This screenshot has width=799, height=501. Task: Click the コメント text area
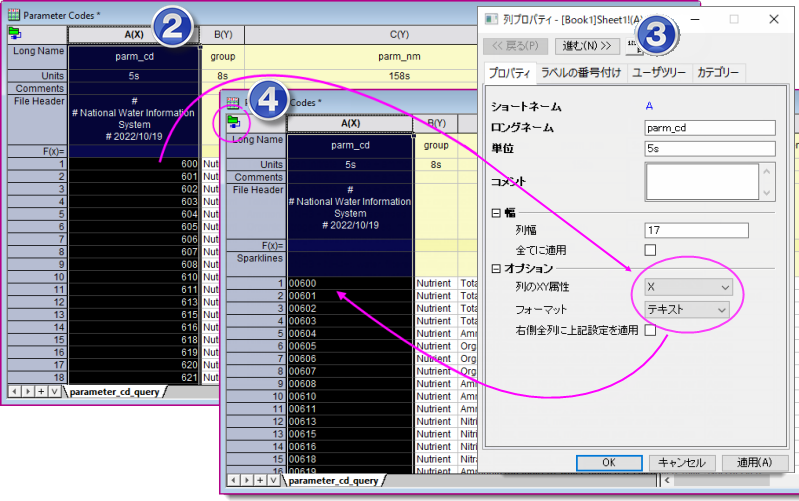pos(703,181)
